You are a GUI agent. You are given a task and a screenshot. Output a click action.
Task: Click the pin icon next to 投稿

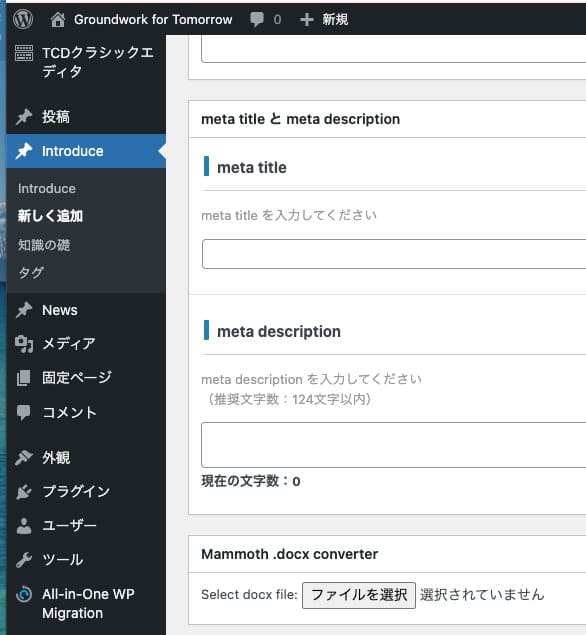[x=24, y=117]
